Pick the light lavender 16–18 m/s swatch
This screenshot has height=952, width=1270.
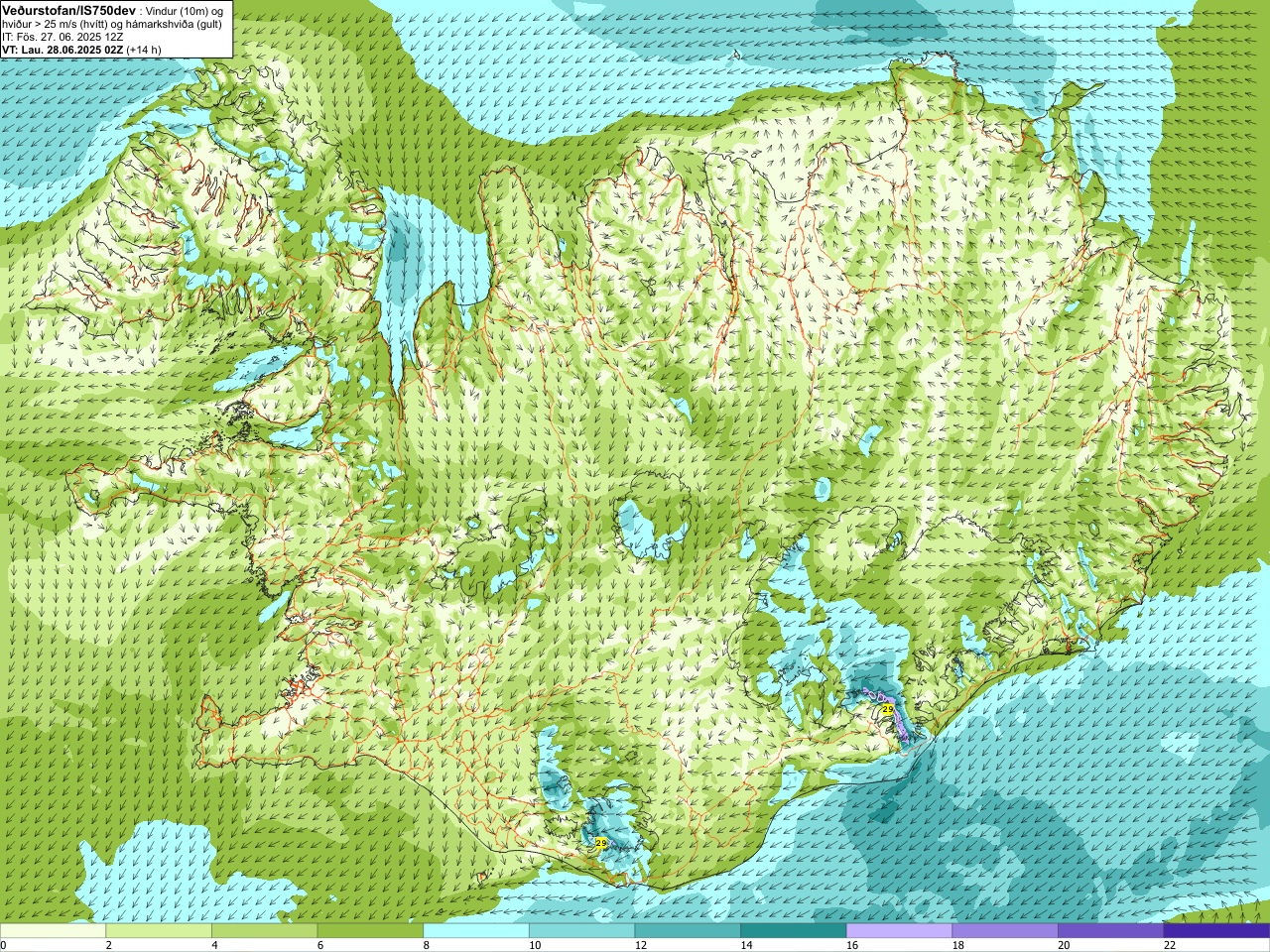[x=899, y=931]
